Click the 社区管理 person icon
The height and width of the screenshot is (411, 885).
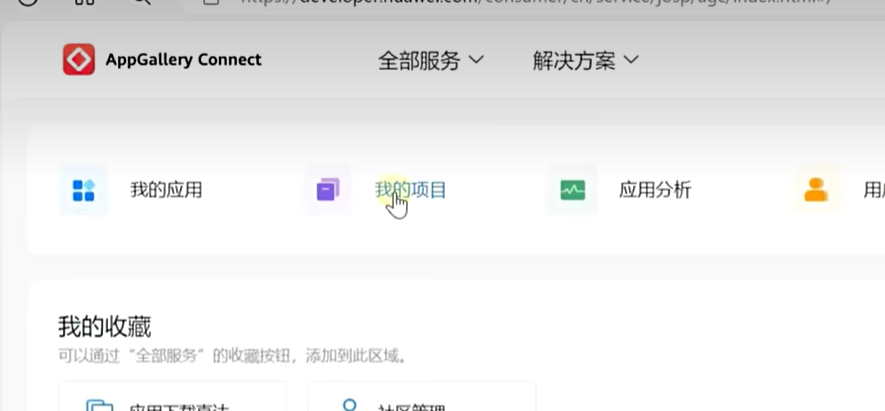click(x=350, y=405)
